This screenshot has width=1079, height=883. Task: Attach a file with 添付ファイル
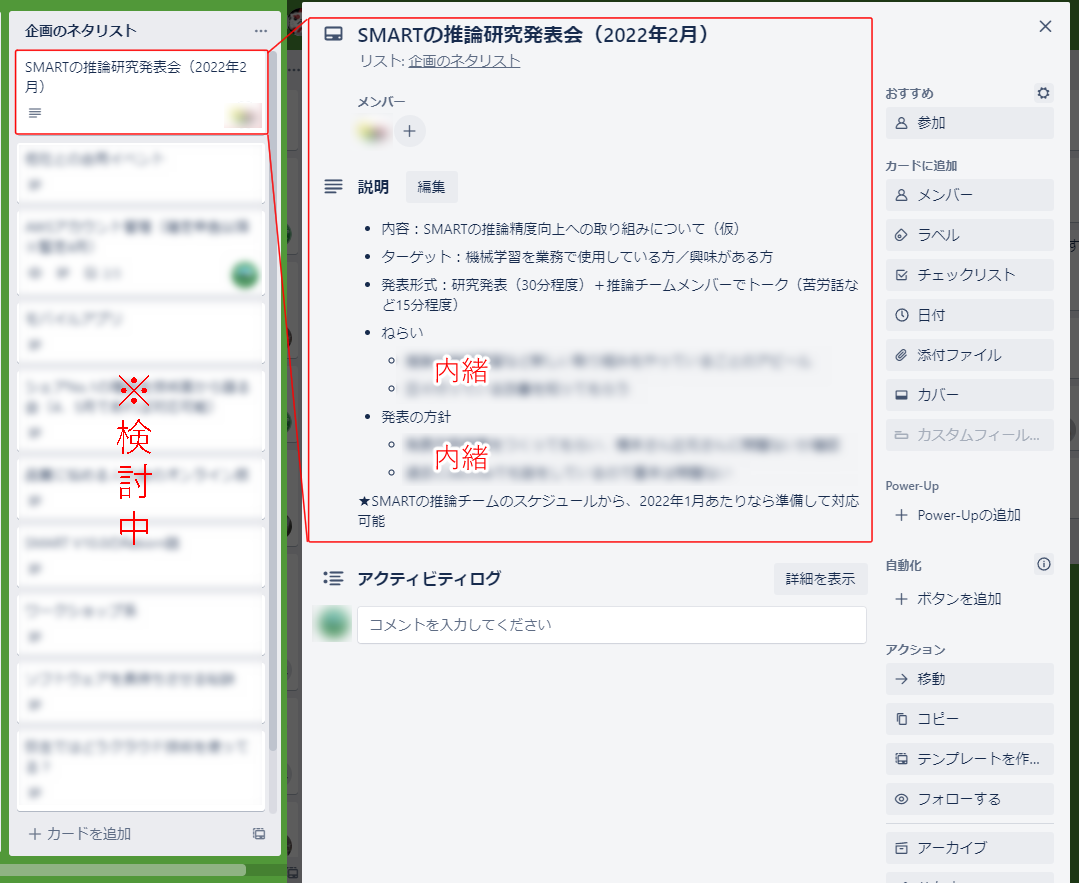(969, 355)
